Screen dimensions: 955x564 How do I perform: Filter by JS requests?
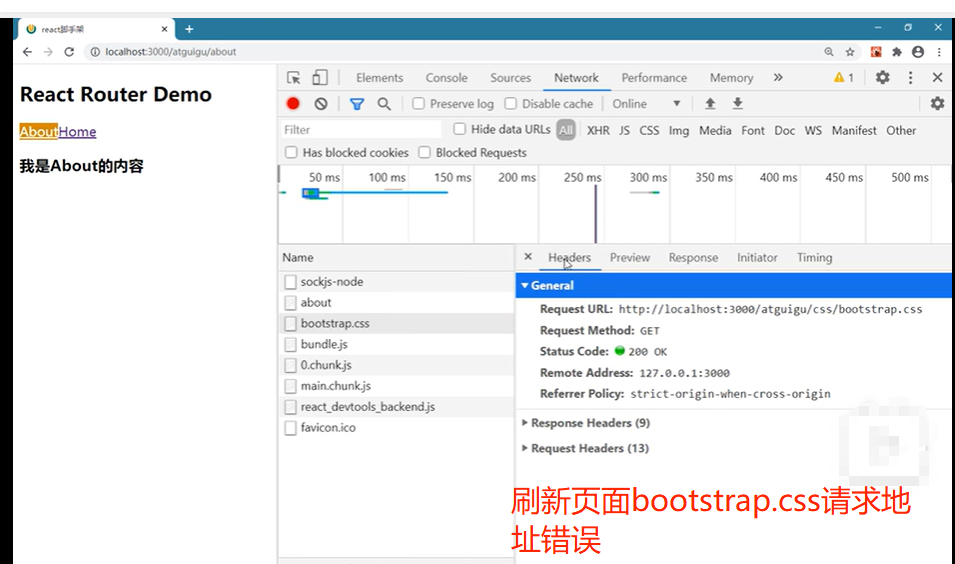[624, 130]
